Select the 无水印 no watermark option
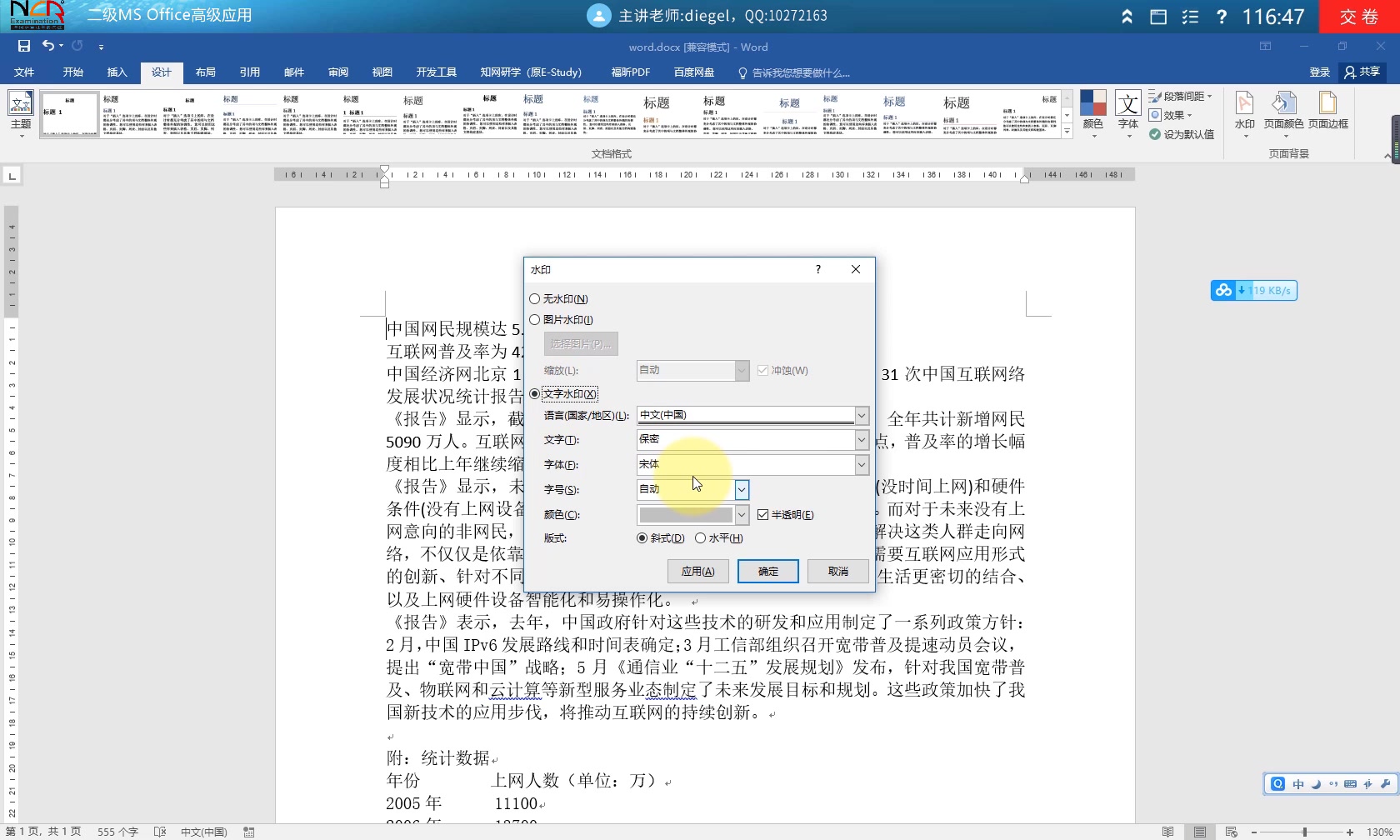This screenshot has width=1400, height=840. point(534,298)
